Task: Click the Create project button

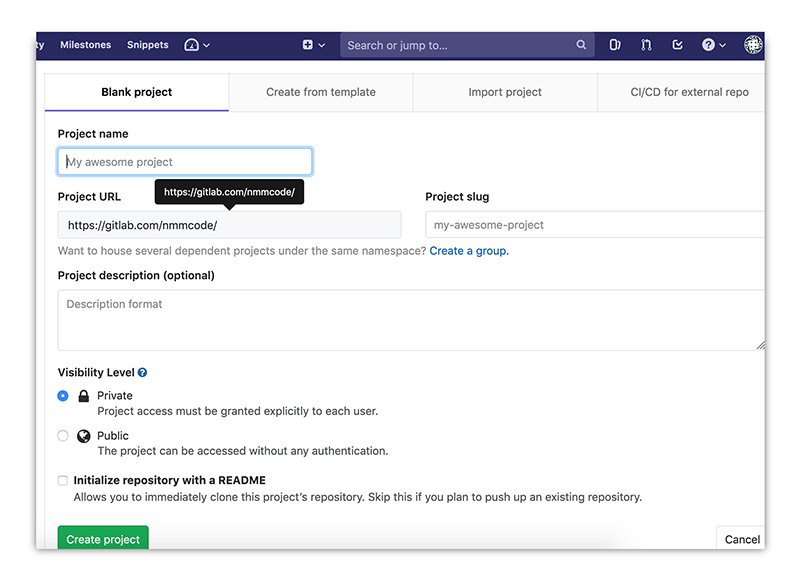Action: [103, 539]
